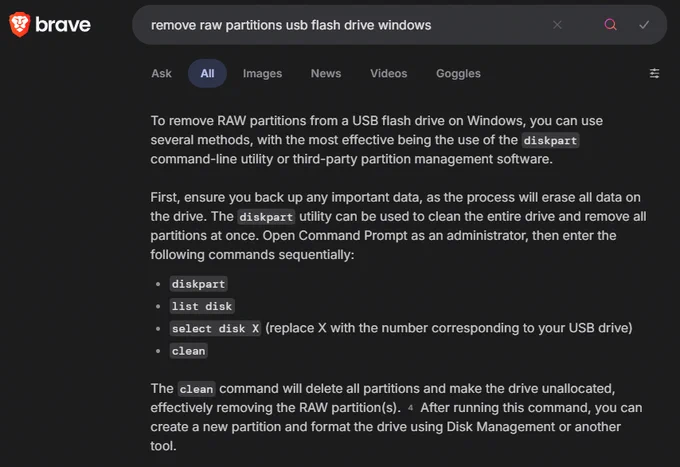Click the checkmark icon in search bar
Image resolution: width=680 pixels, height=467 pixels.
pyautogui.click(x=644, y=25)
